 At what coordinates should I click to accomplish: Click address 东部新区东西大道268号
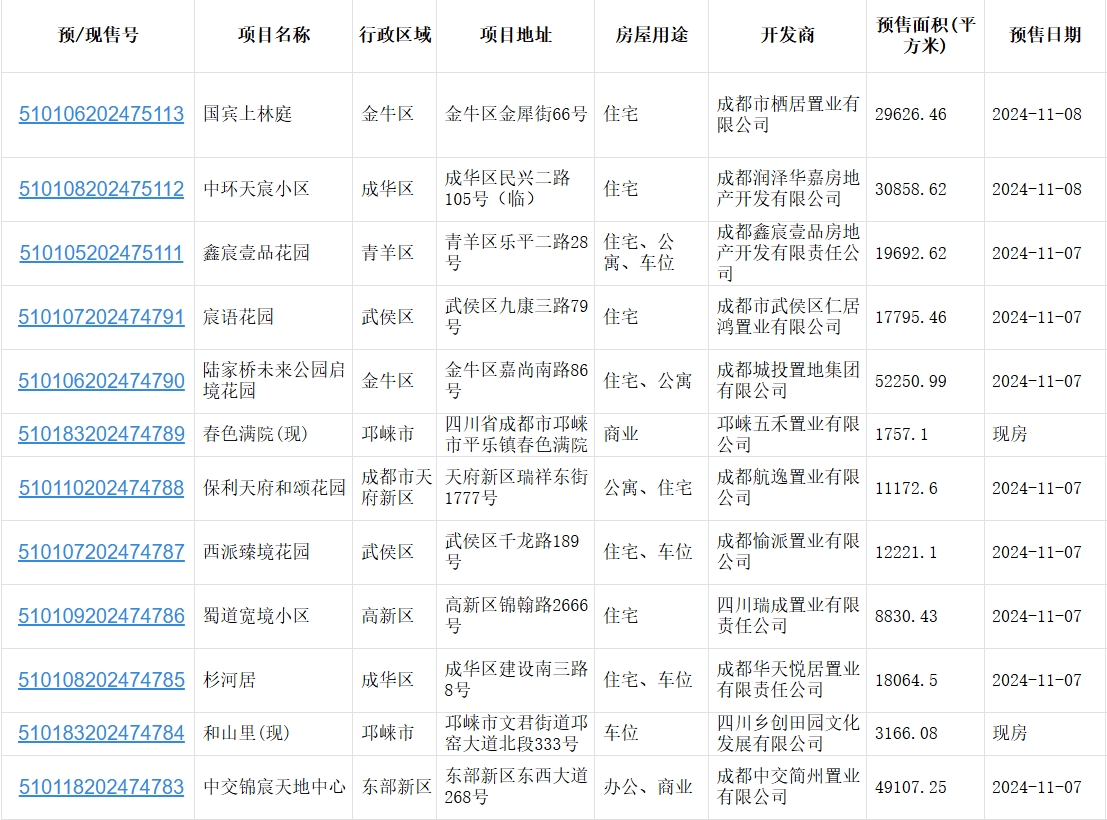[x=516, y=787]
